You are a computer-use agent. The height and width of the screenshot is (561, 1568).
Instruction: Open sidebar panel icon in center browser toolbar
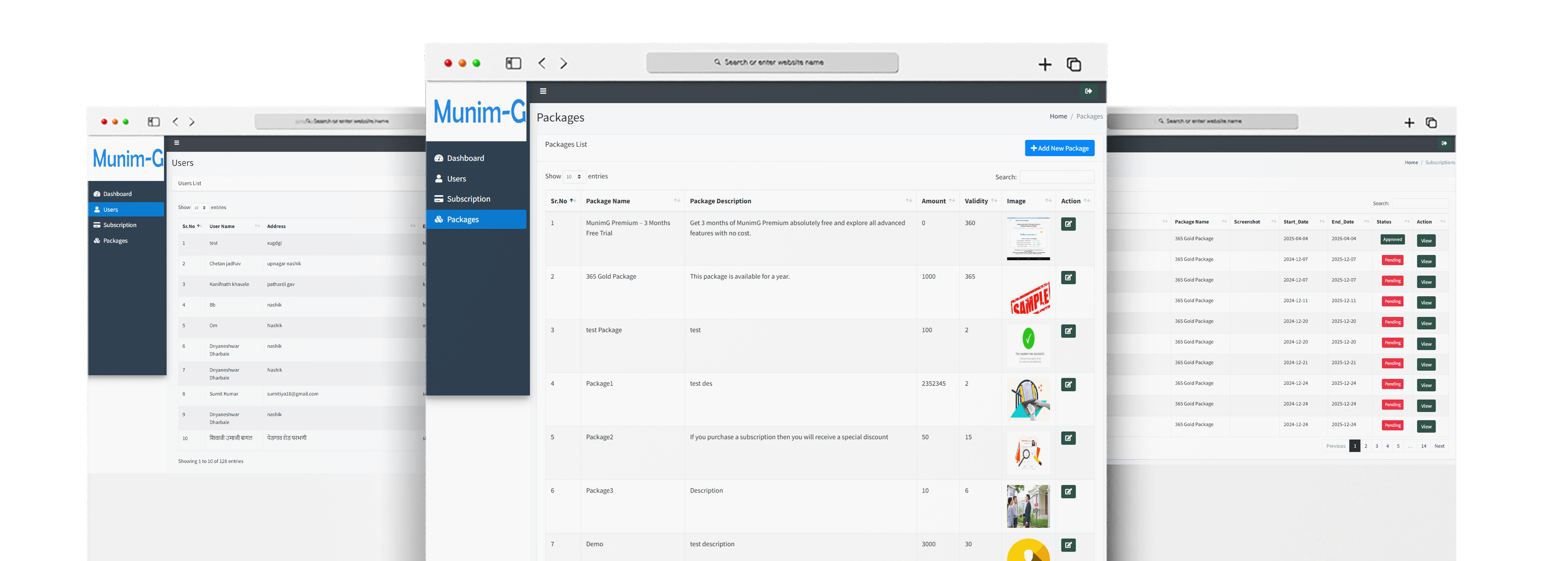513,63
